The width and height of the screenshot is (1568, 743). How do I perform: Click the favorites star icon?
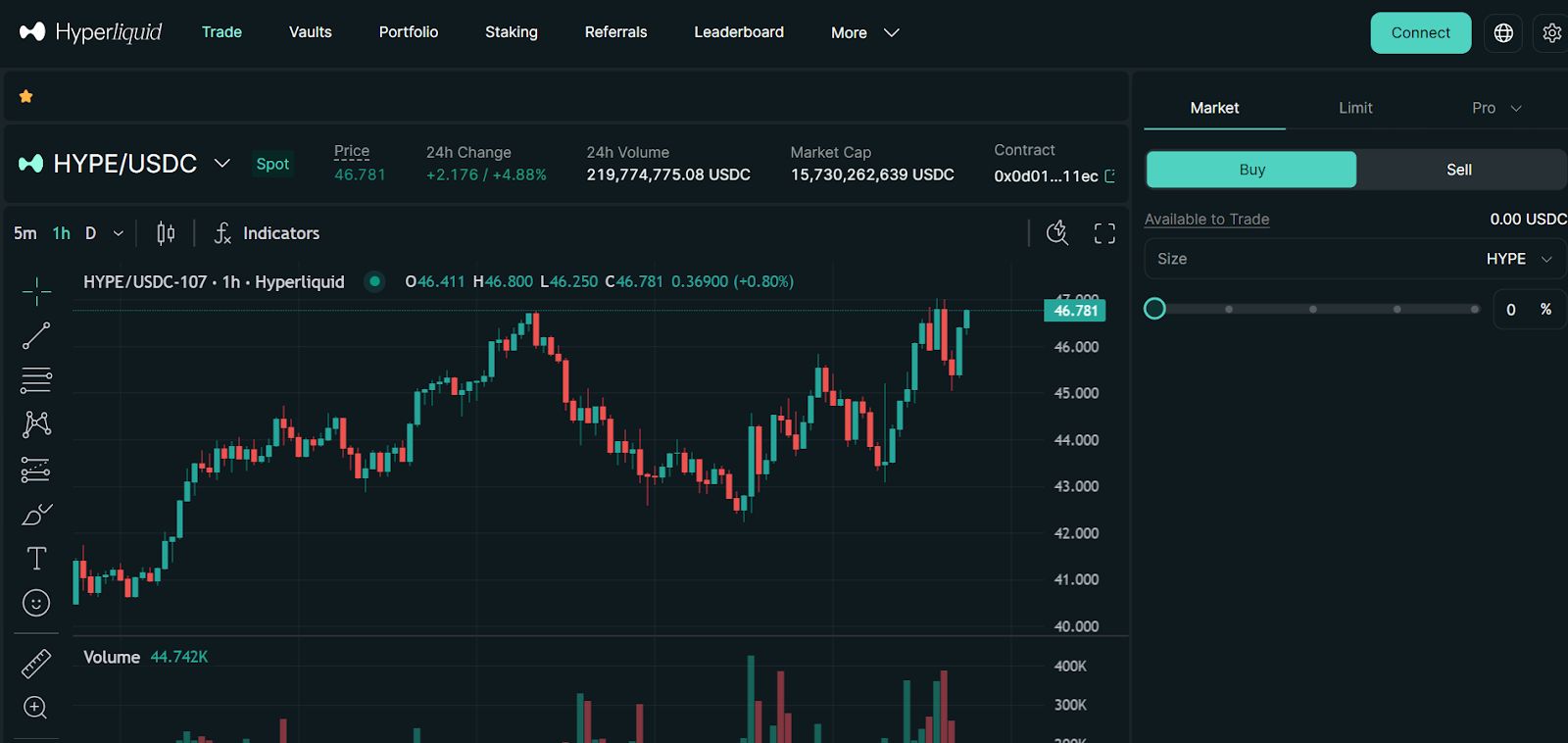tap(26, 96)
